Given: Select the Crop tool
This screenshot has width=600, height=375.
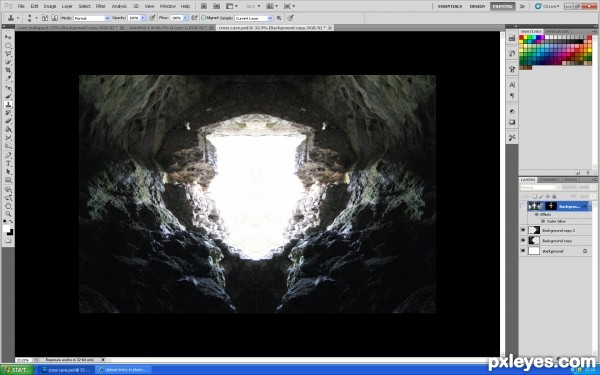Looking at the screenshot, I should 8,70.
